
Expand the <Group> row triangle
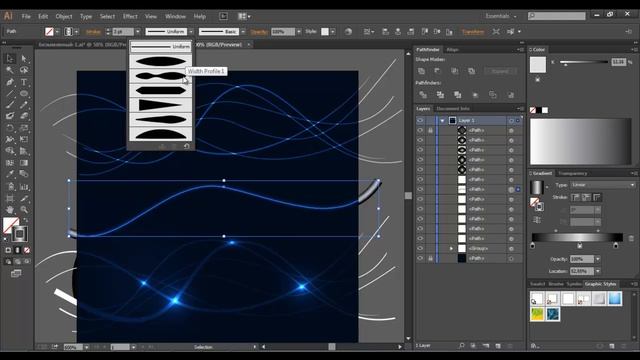(x=451, y=248)
